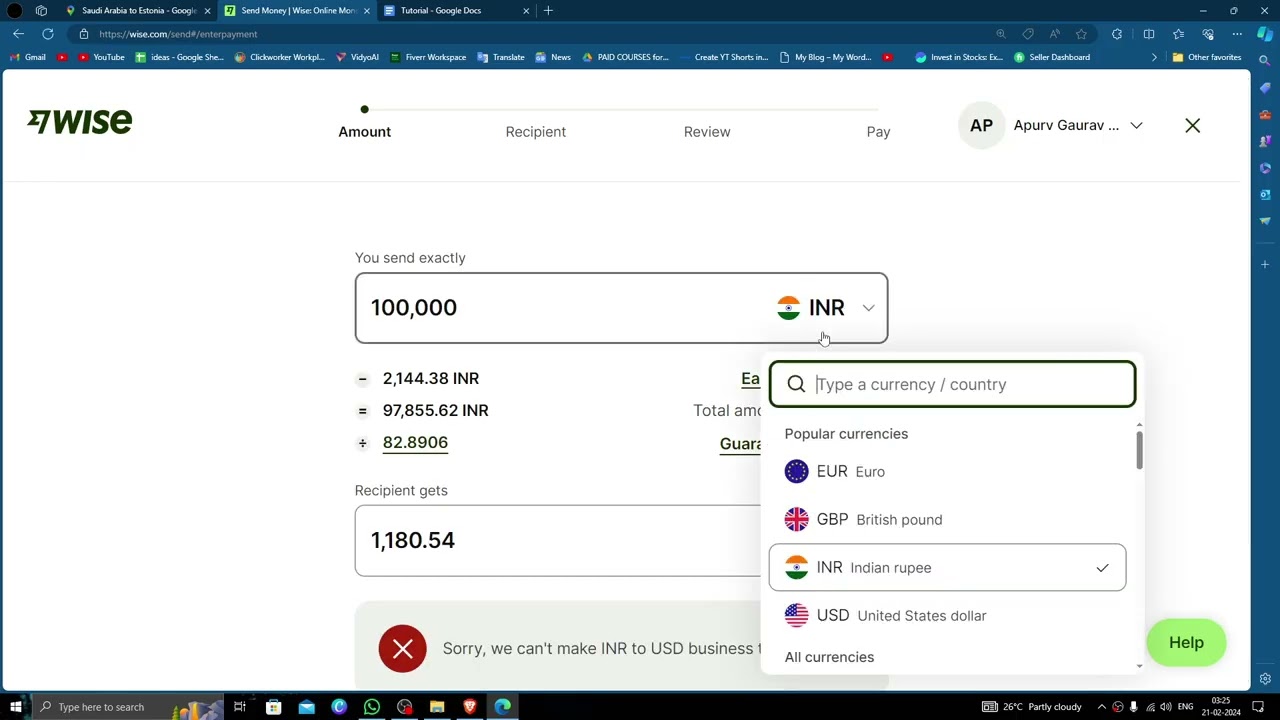
Task: Click the browser back arrow
Action: coord(18,34)
